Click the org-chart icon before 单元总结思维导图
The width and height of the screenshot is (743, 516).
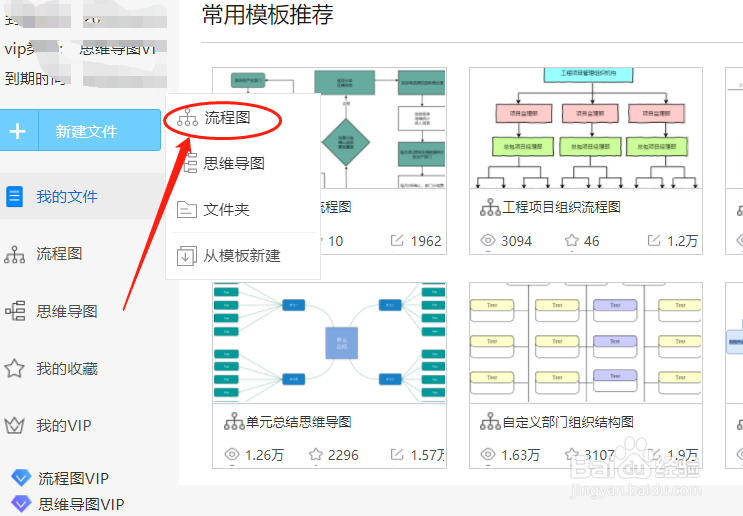[234, 422]
